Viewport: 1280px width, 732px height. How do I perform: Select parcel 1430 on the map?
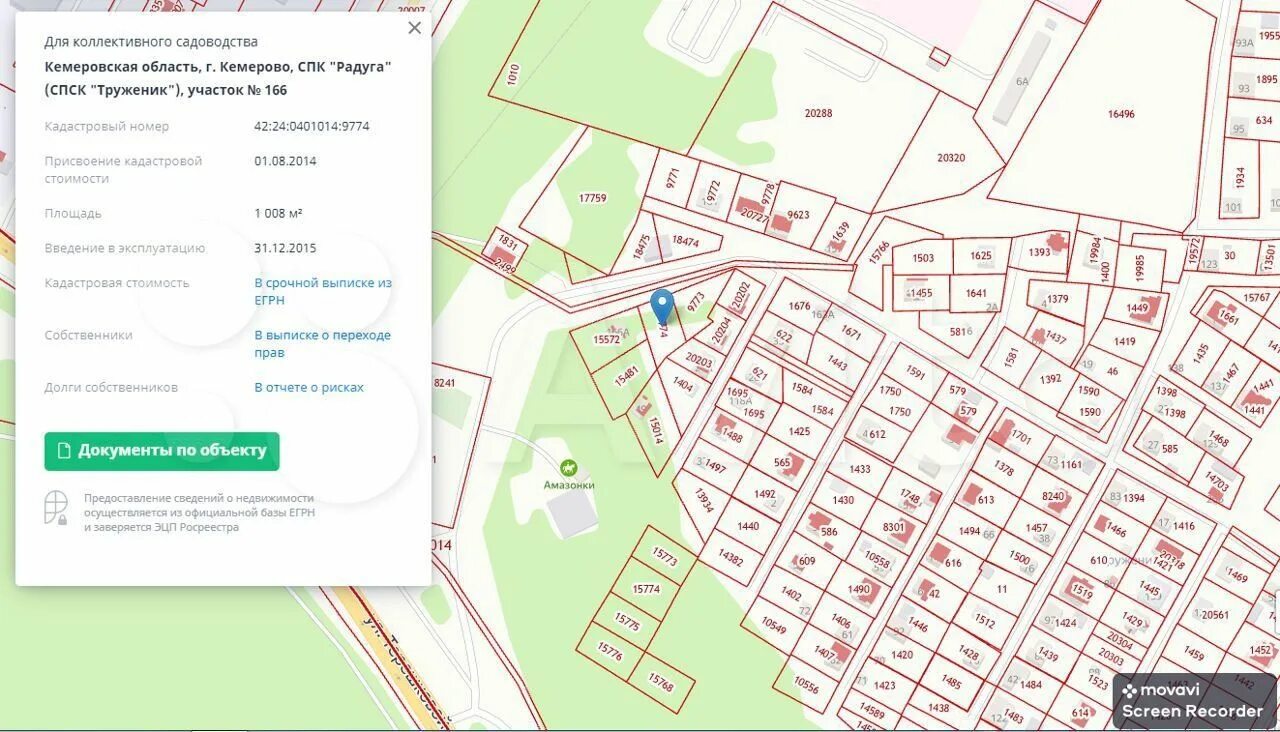pos(843,500)
